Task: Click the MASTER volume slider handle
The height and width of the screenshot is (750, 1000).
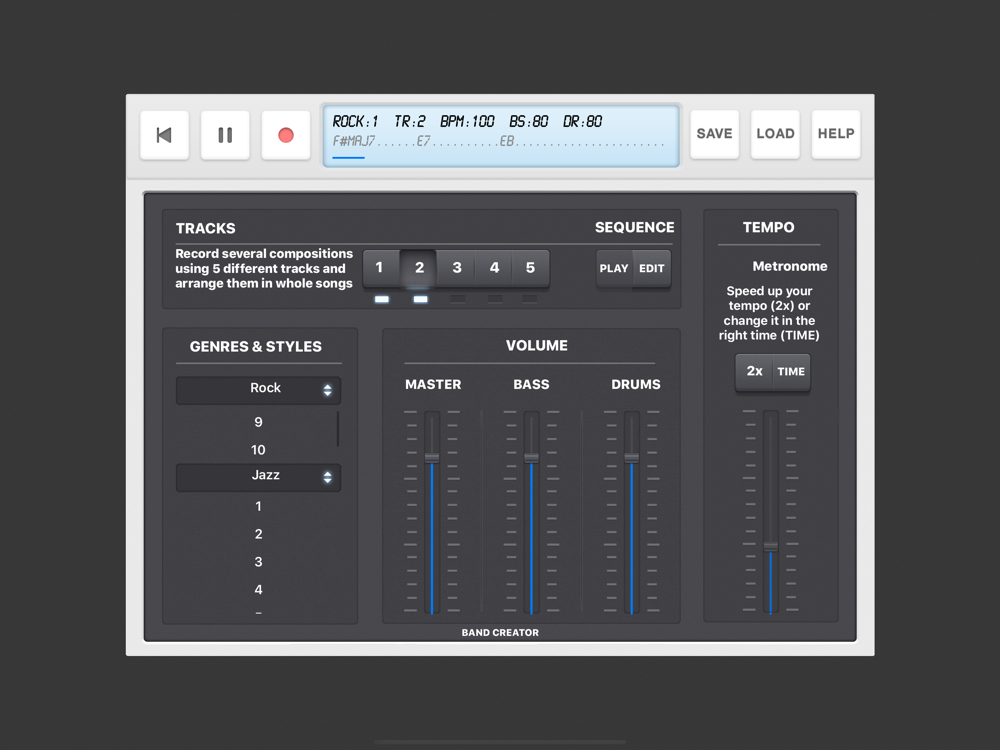Action: (432, 457)
